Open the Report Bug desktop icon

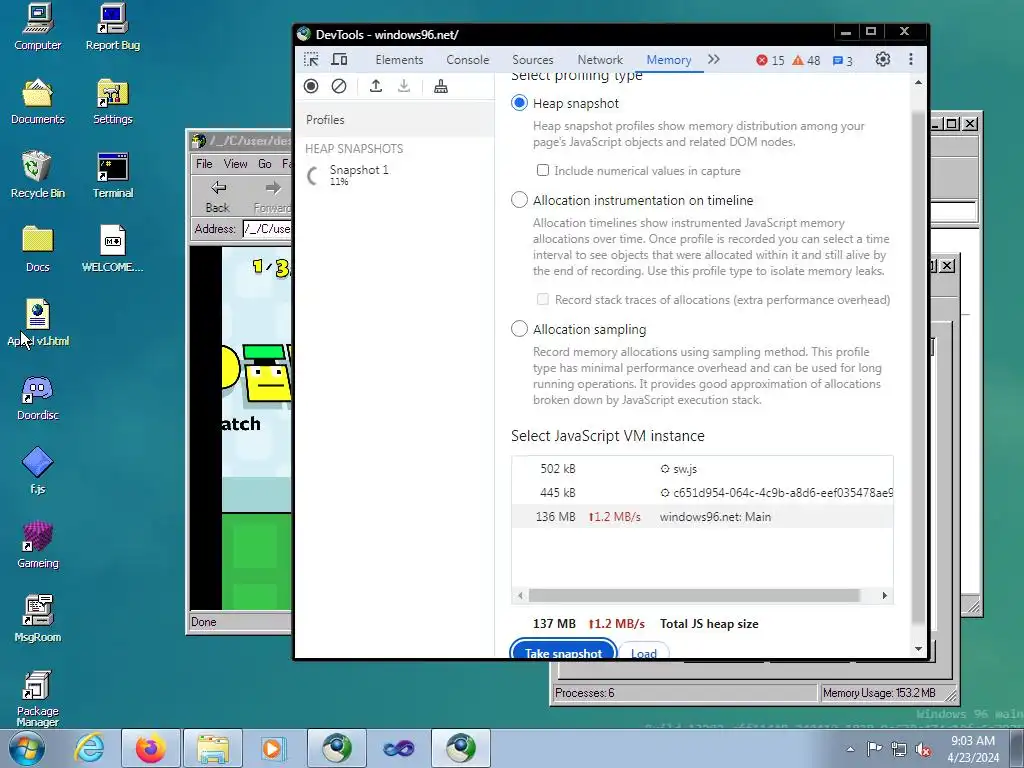[113, 27]
